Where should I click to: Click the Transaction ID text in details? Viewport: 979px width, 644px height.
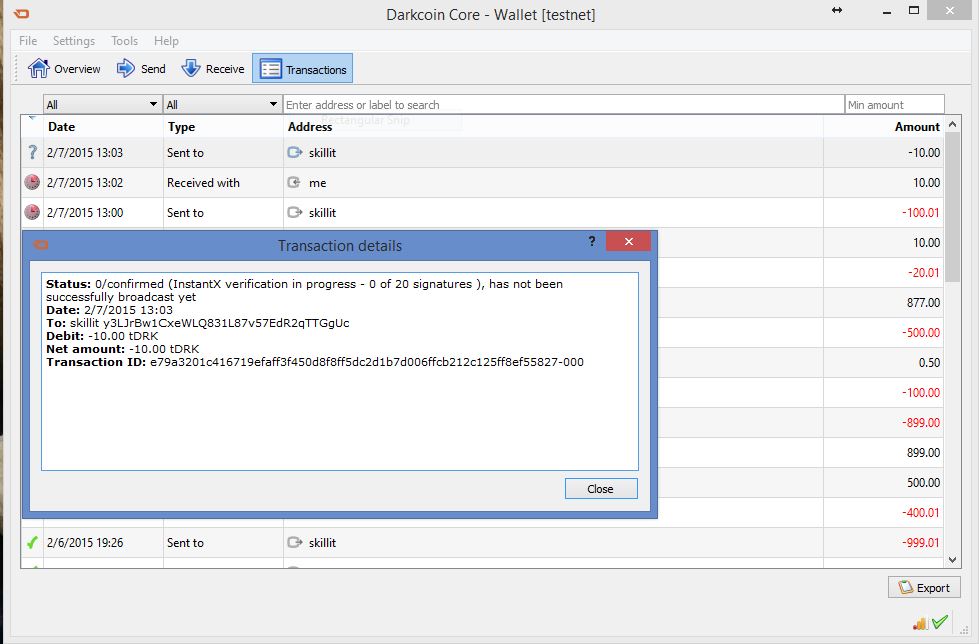tap(315, 362)
